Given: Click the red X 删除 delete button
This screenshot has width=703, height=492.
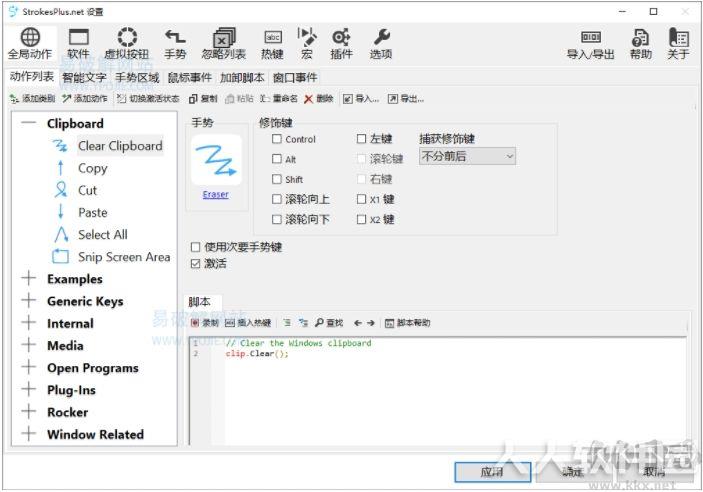Looking at the screenshot, I should 319,99.
